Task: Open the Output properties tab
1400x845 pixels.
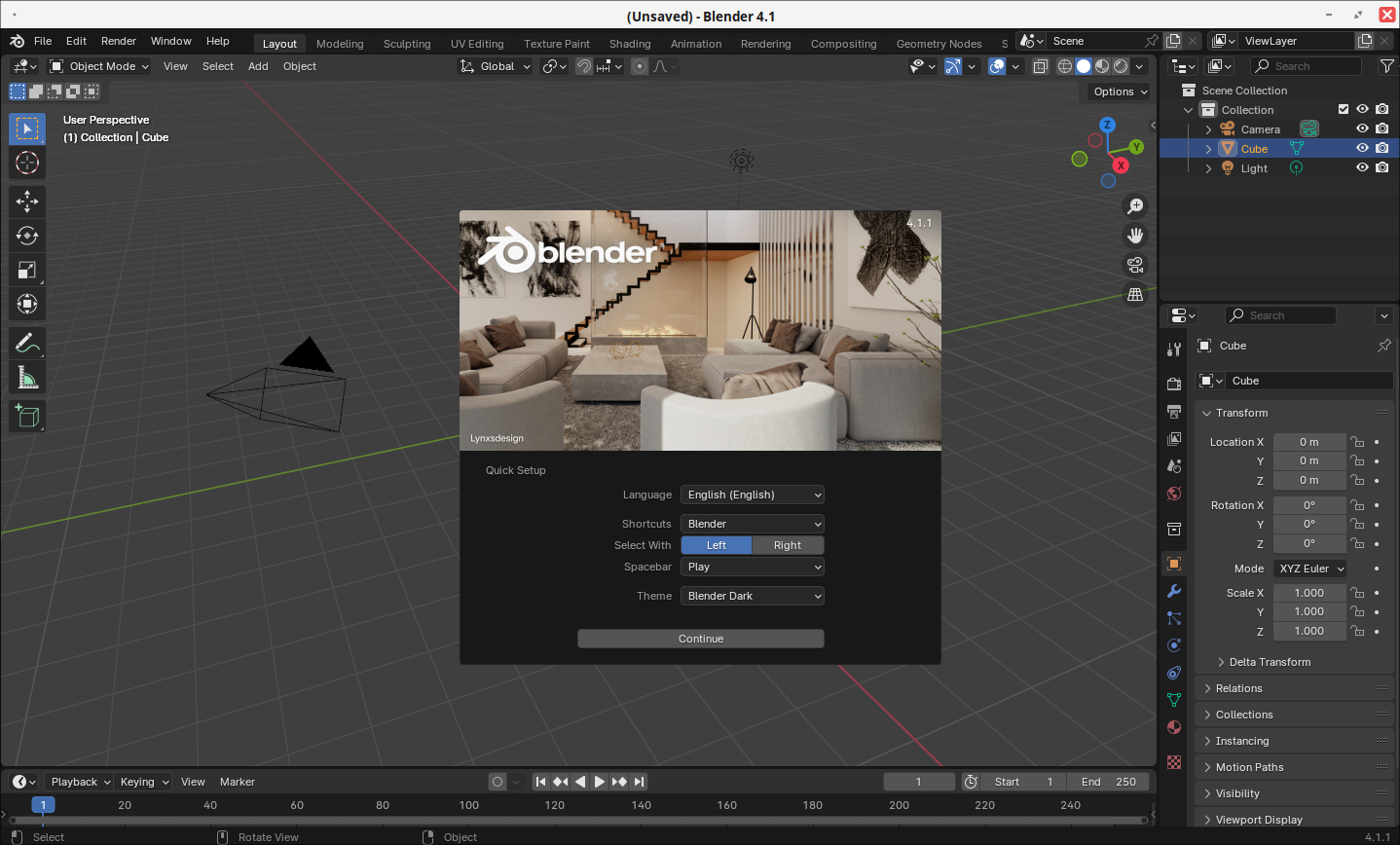Action: pyautogui.click(x=1174, y=411)
